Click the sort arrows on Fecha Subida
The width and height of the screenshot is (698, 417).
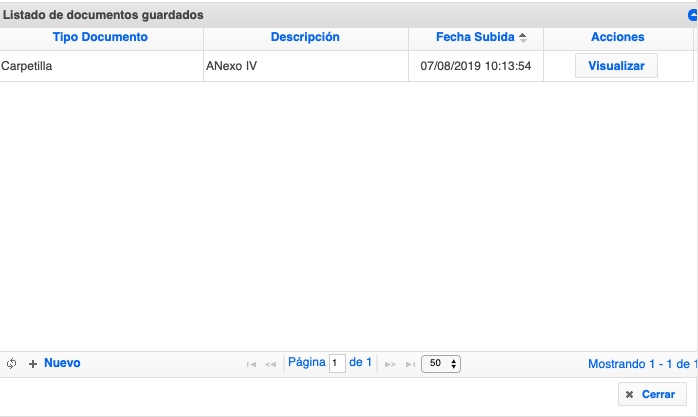523,38
